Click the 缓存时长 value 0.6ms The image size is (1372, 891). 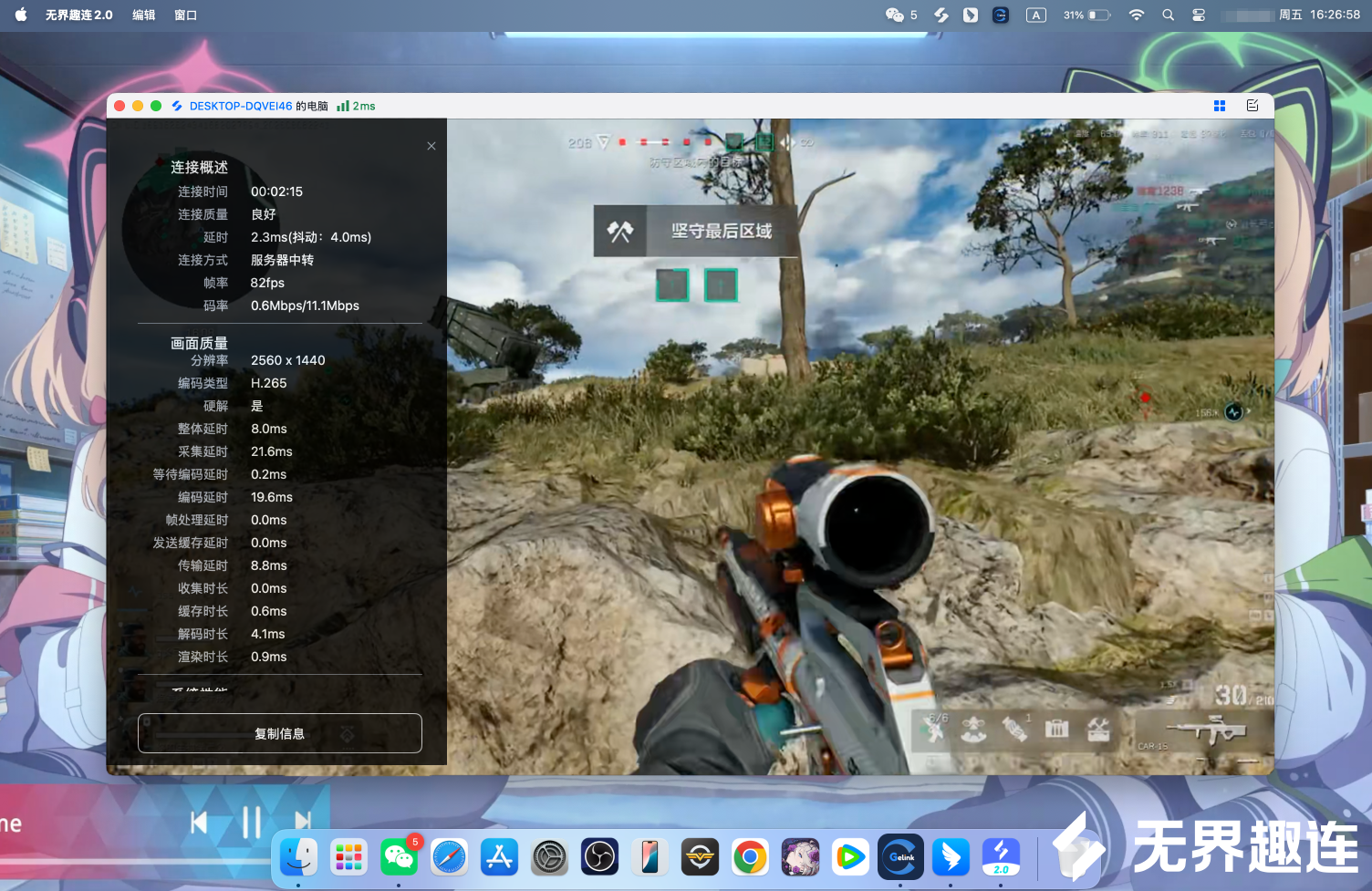point(269,611)
